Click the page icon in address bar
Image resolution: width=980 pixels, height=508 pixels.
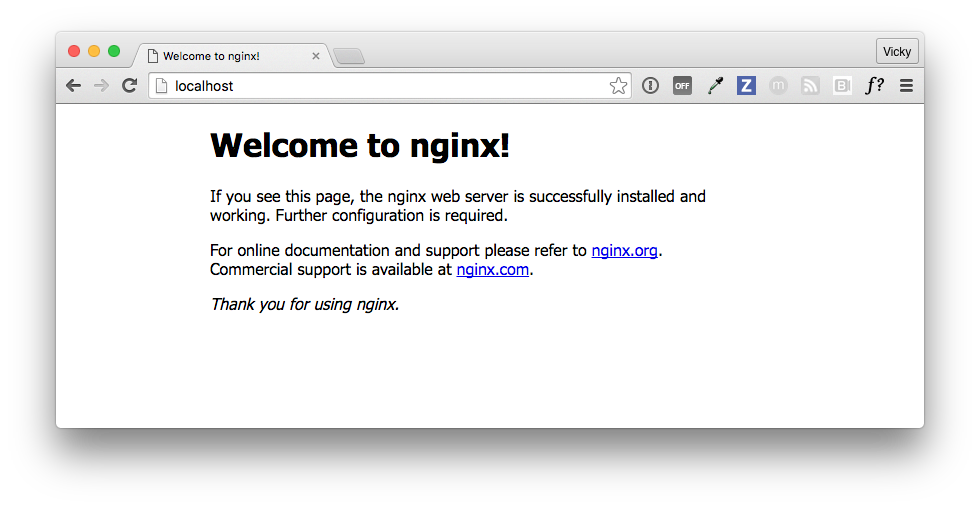click(161, 86)
